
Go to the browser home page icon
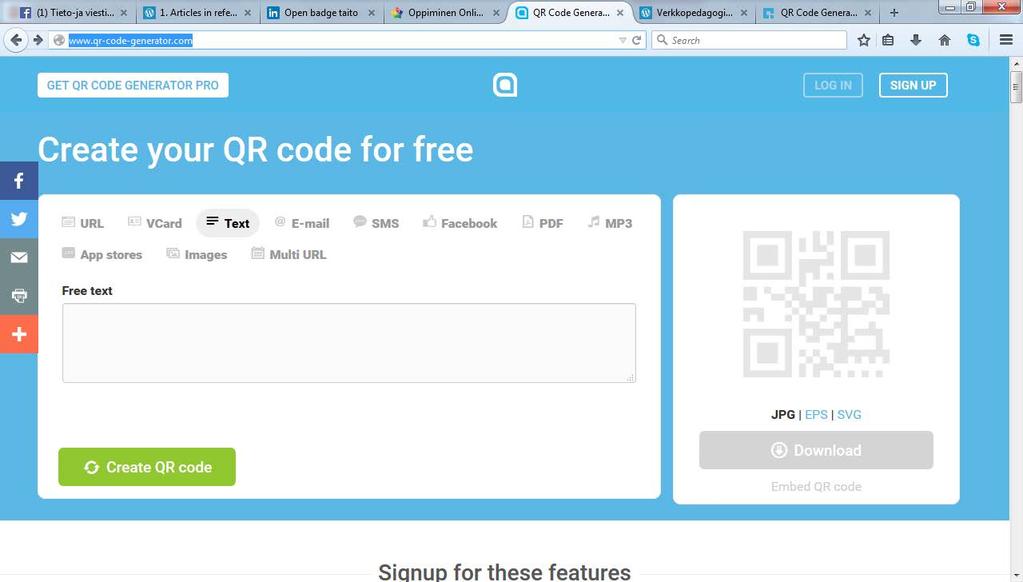click(944, 40)
